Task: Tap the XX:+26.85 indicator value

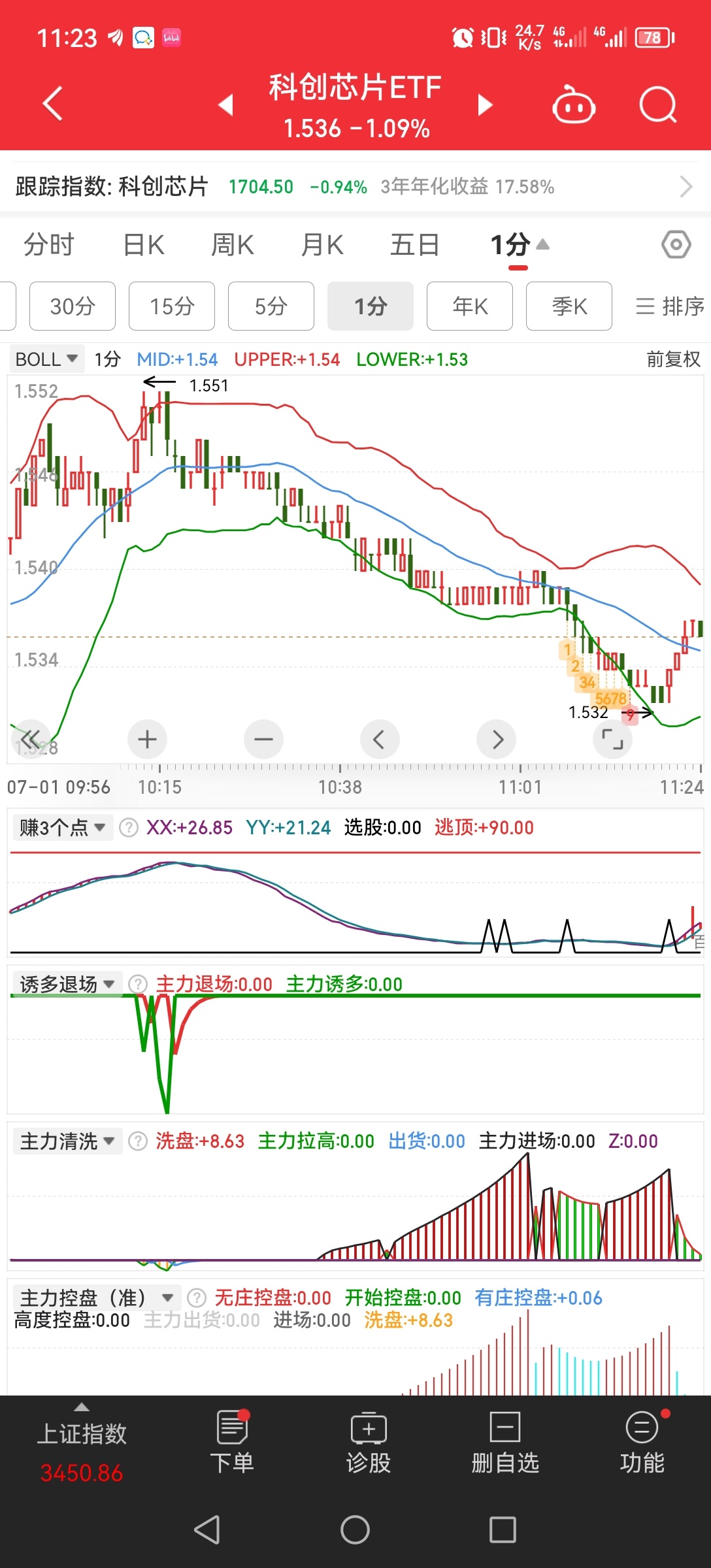Action: 190,828
